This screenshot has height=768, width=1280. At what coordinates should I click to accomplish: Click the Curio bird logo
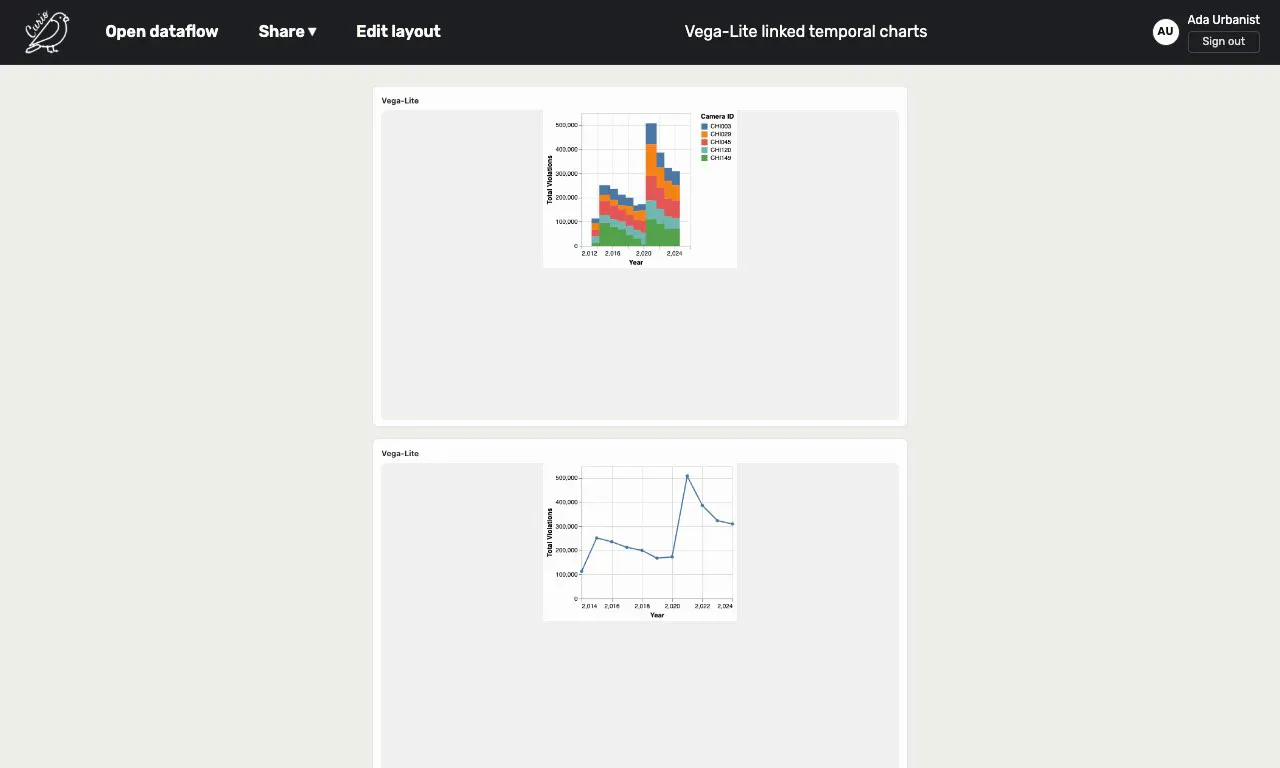47,32
